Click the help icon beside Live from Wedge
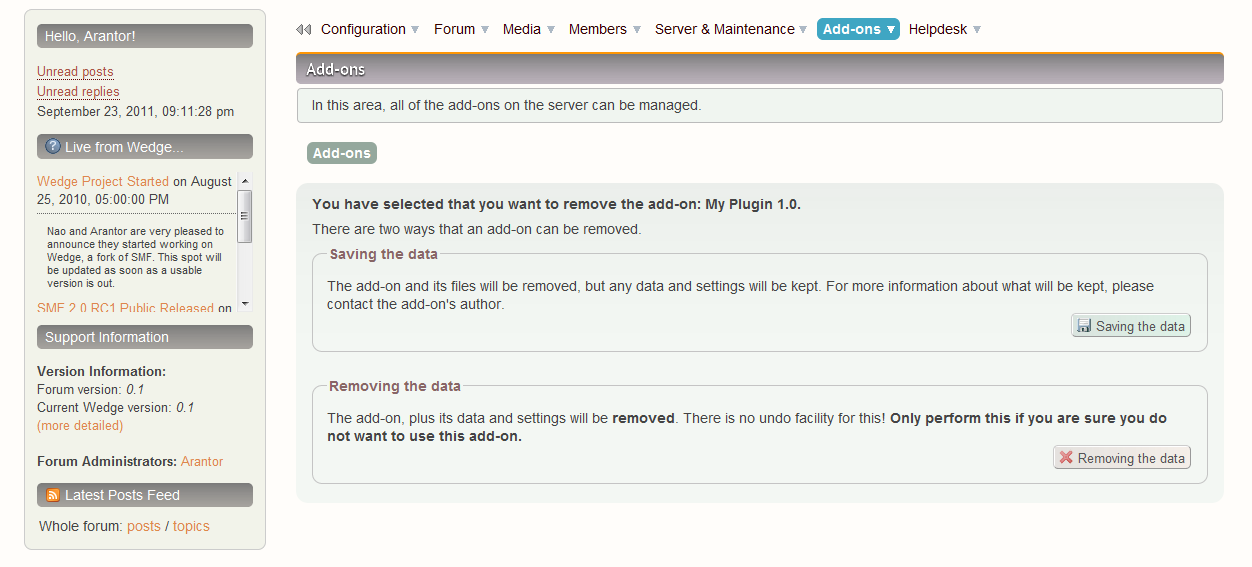Screen dimensions: 1252x567 pyautogui.click(x=53, y=147)
